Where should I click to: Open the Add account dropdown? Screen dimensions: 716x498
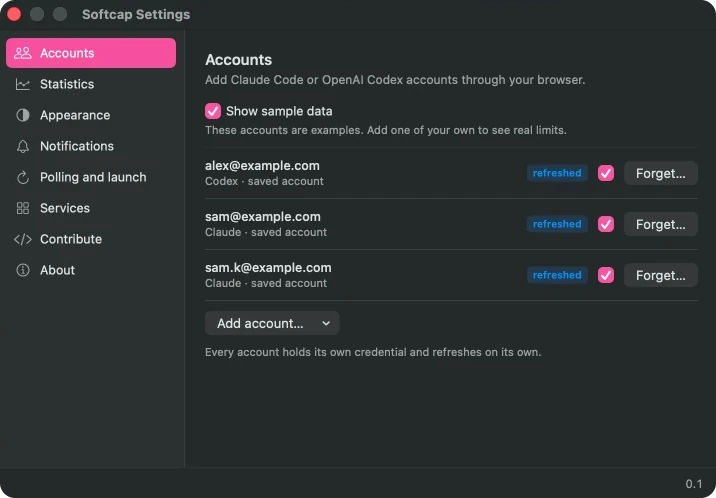tap(272, 323)
